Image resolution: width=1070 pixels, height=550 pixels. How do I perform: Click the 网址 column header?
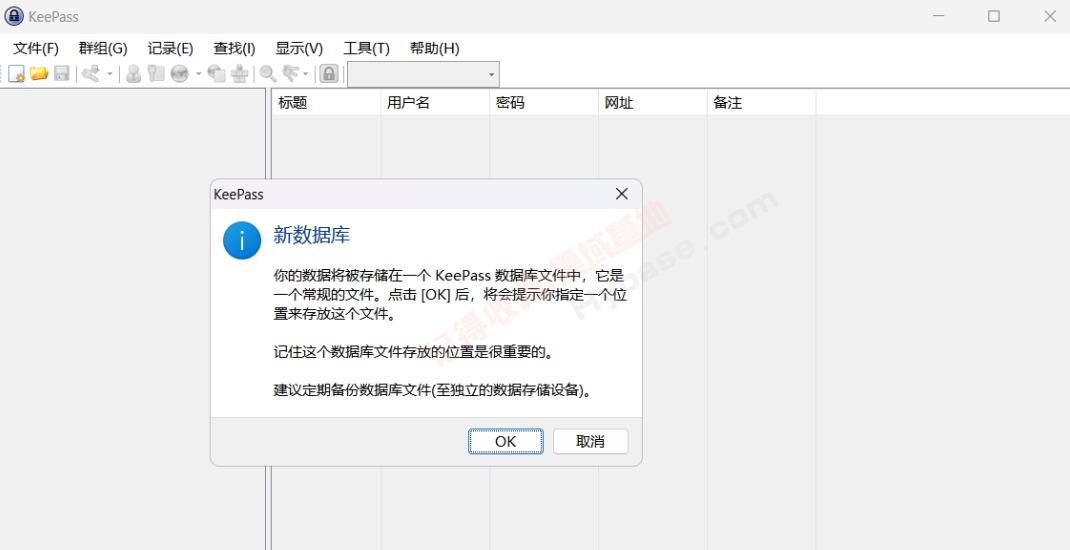653,102
